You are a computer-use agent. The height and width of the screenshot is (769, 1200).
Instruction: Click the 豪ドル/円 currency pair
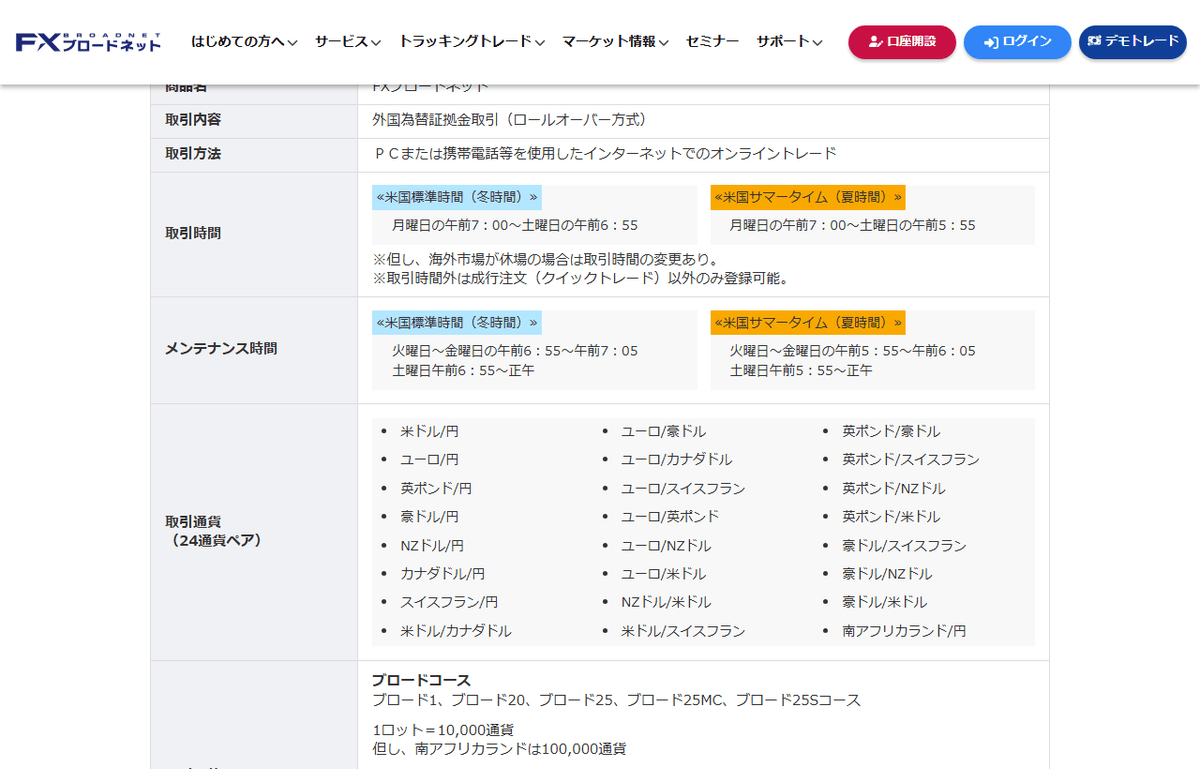tap(430, 517)
